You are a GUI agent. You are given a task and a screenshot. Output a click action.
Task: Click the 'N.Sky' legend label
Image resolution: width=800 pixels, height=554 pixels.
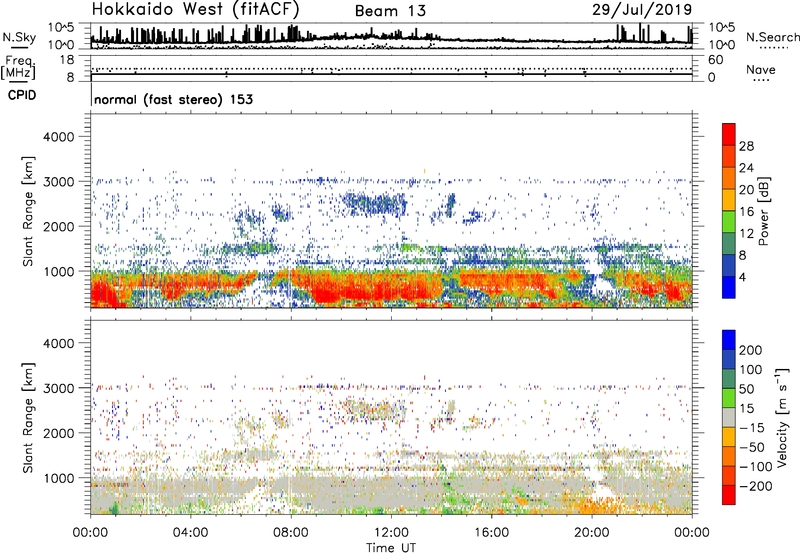point(19,37)
